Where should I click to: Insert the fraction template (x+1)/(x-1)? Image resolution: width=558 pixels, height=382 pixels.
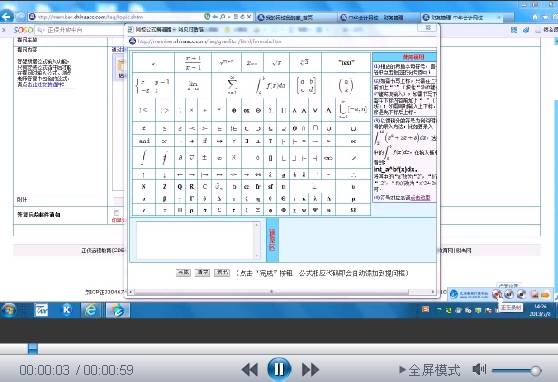[x=193, y=63]
